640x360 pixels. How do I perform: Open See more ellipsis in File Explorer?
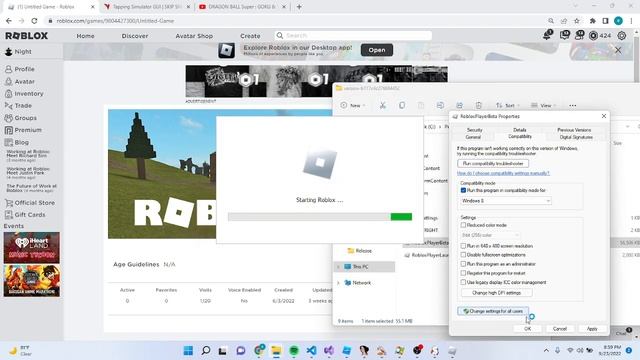[x=573, y=105]
